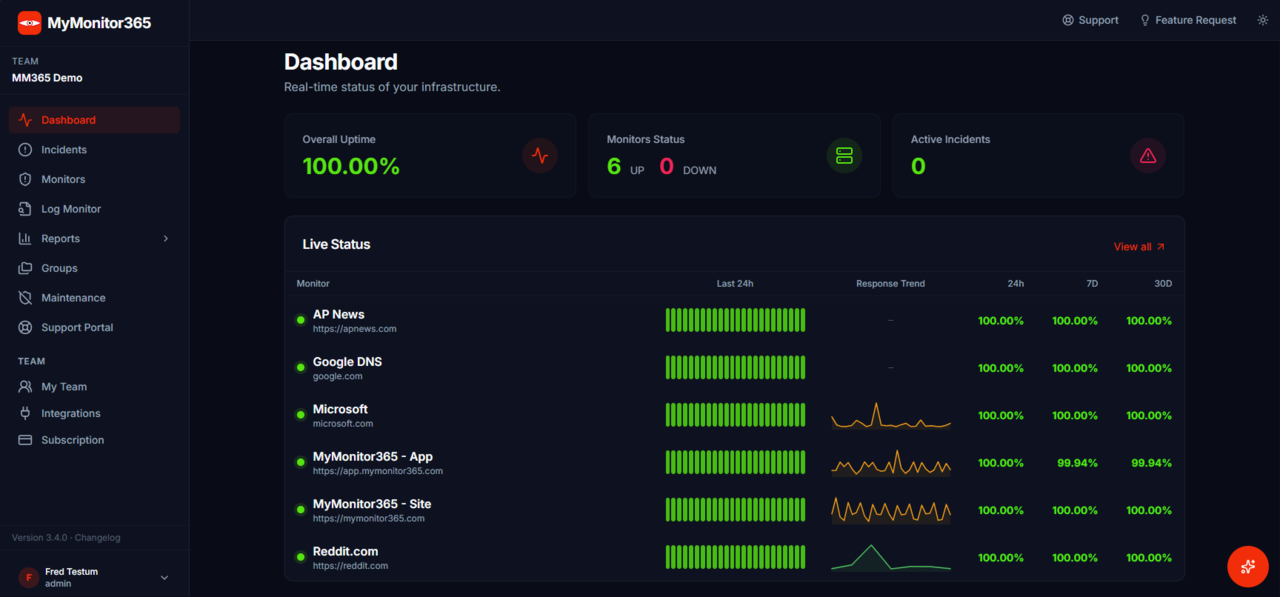
Task: Open the MyMonitor365 - Site monitor name
Action: [372, 504]
